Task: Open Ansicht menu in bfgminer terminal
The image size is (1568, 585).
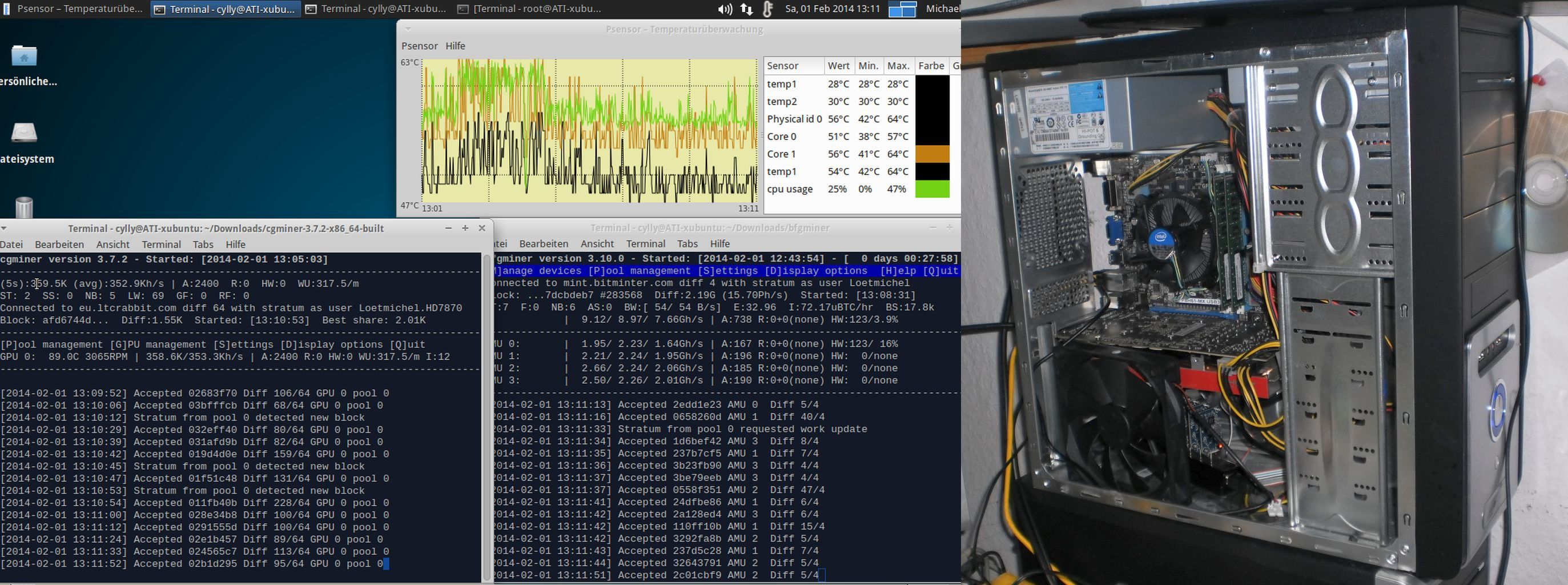Action: (x=597, y=243)
